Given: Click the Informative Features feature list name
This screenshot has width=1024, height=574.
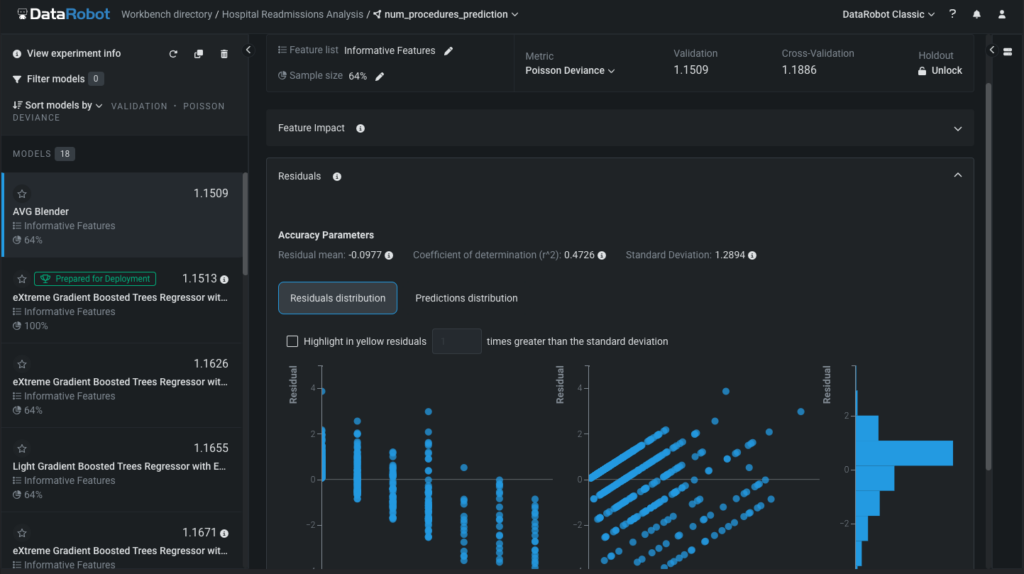Looking at the screenshot, I should click(x=389, y=51).
